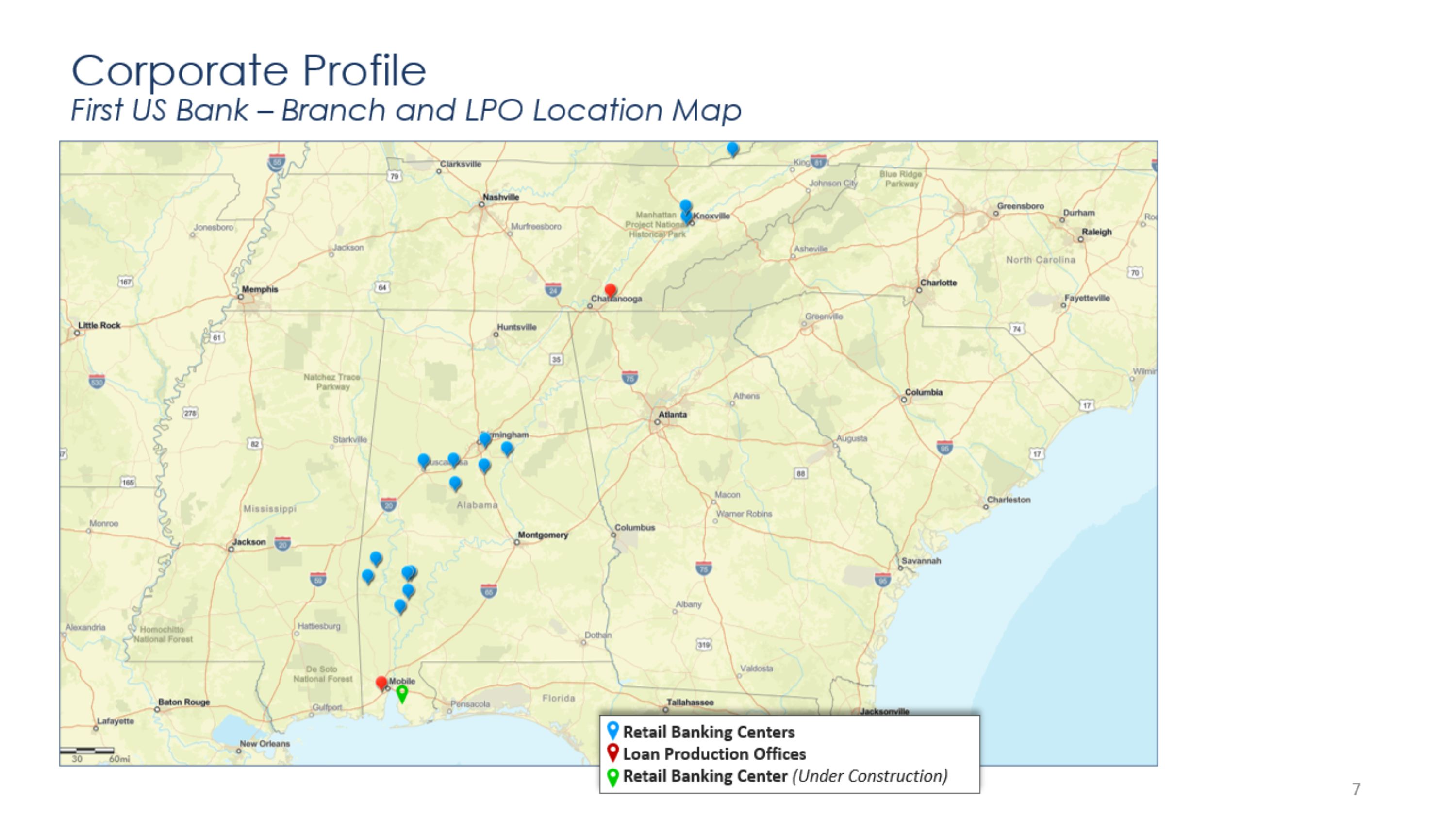1456x819 pixels.
Task: Click the red loan office pin at Mobile
Action: (x=381, y=683)
